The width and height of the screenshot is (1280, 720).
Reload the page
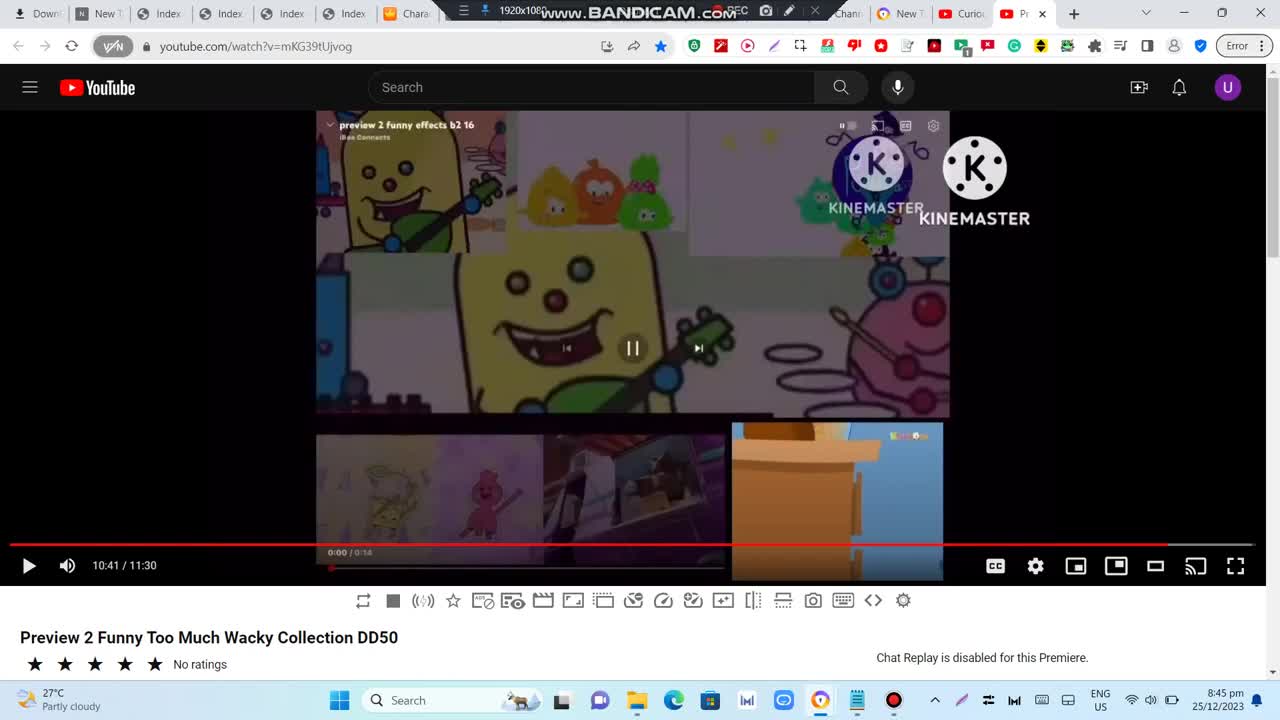(x=71, y=46)
